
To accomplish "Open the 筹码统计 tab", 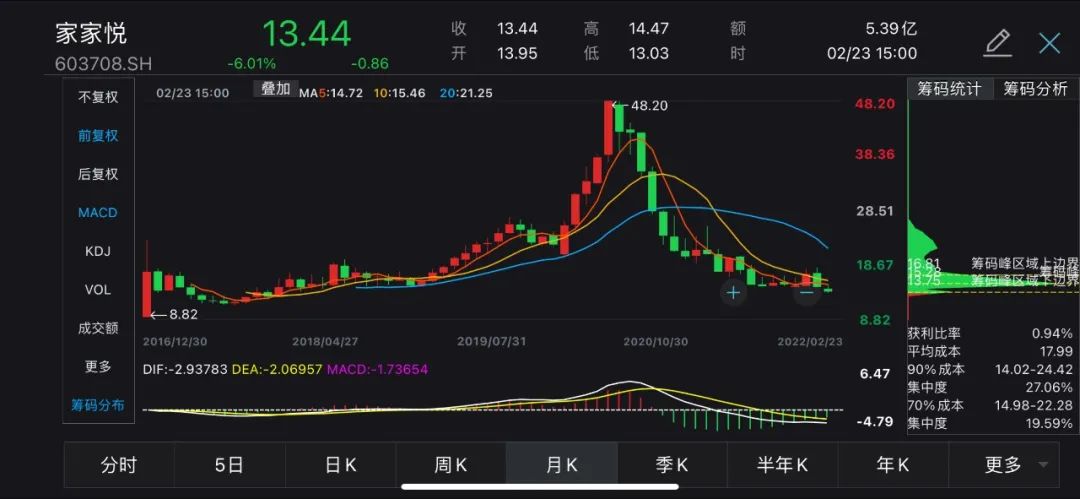I will (950, 89).
